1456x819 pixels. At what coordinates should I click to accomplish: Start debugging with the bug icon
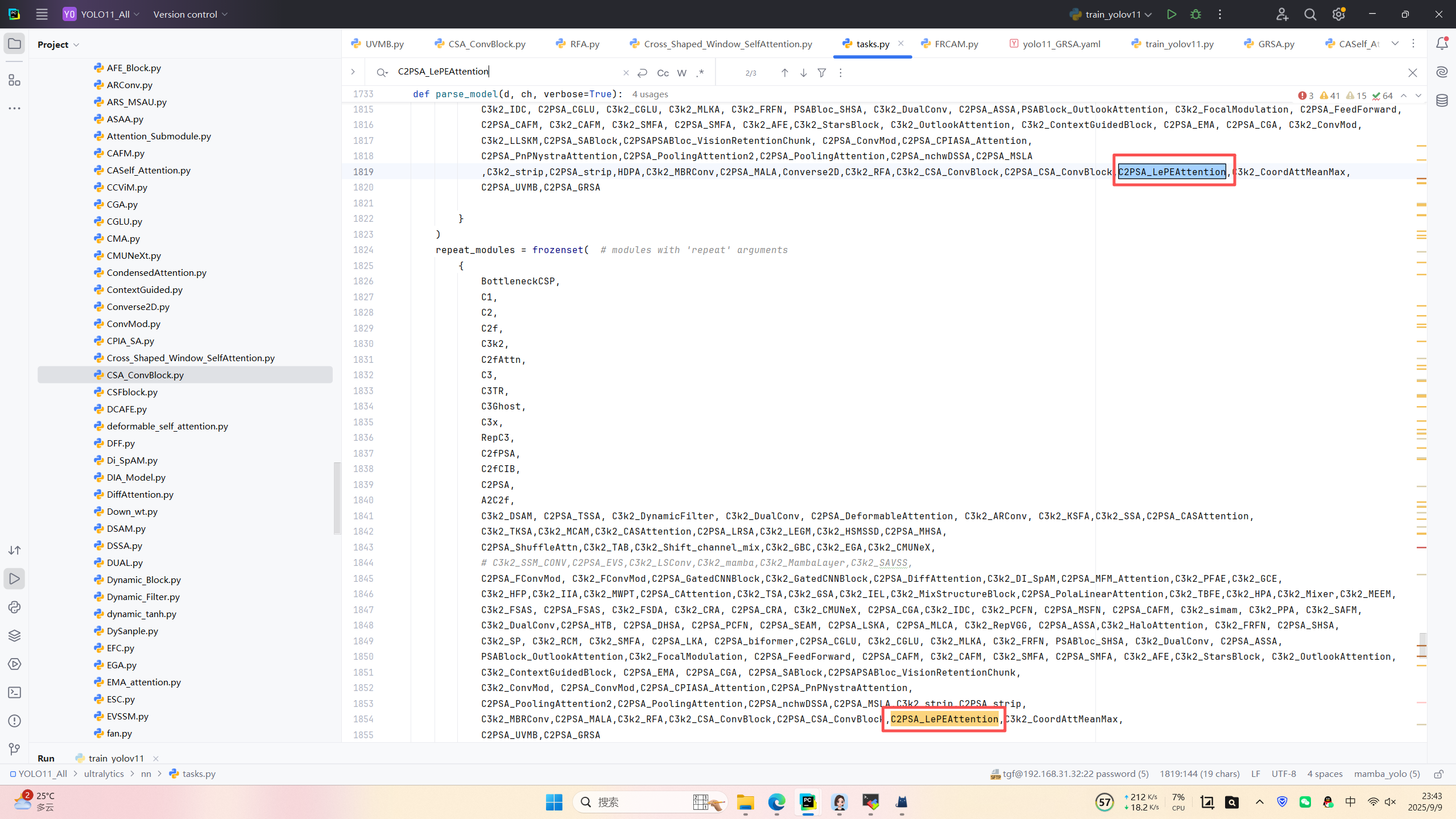(1196, 14)
